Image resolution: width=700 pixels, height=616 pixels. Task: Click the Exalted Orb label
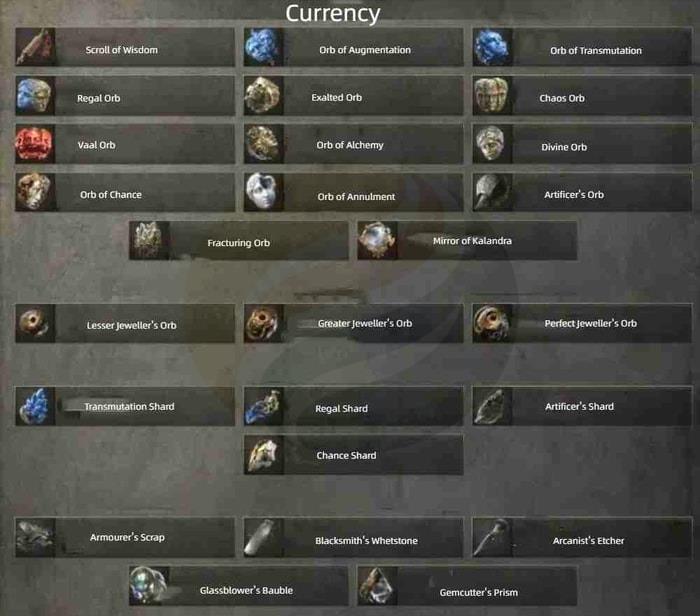click(337, 97)
